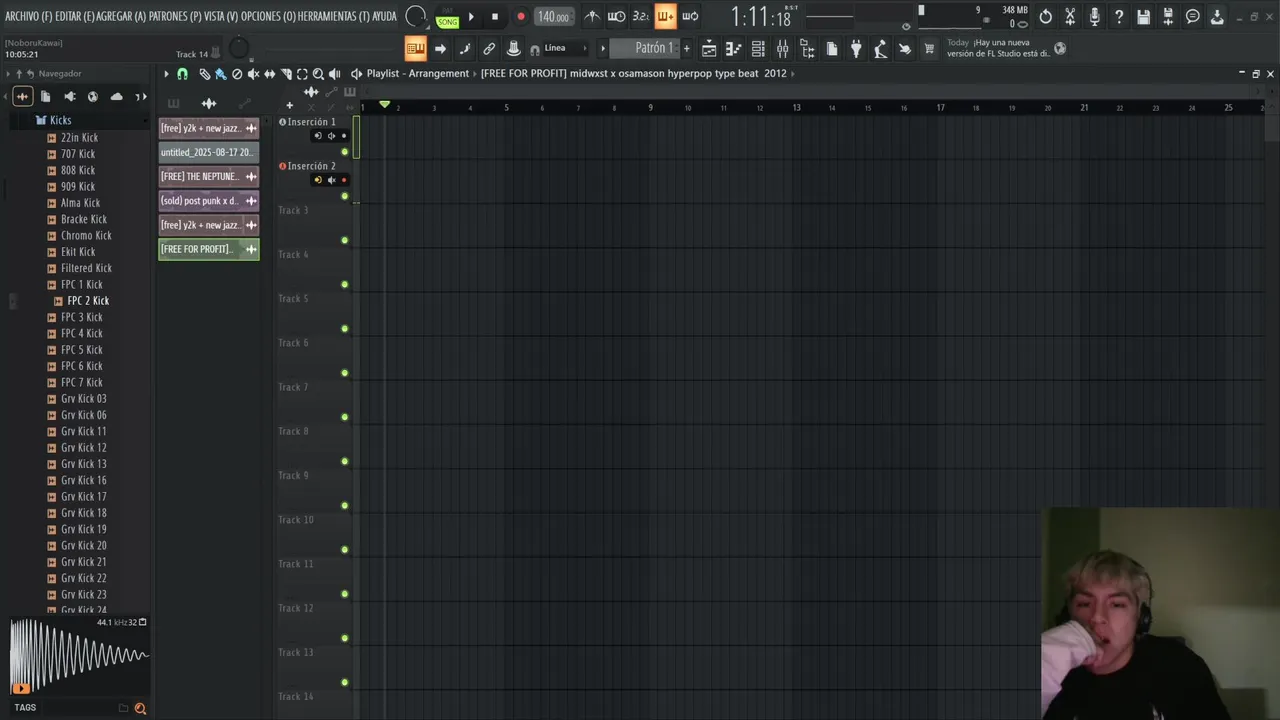Click the 140.000 tempo display
This screenshot has height=720, width=1280.
coord(553,17)
